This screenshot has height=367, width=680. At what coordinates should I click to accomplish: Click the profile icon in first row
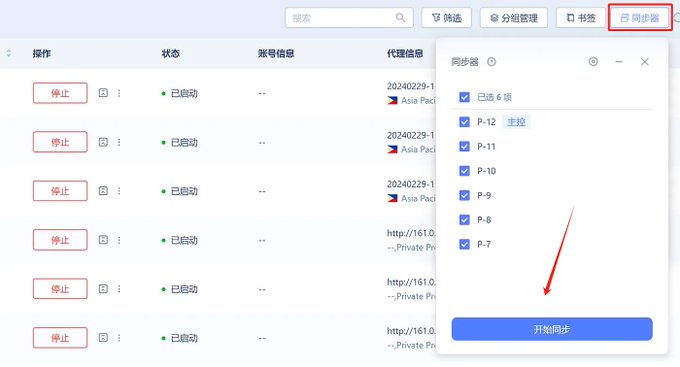[103, 93]
